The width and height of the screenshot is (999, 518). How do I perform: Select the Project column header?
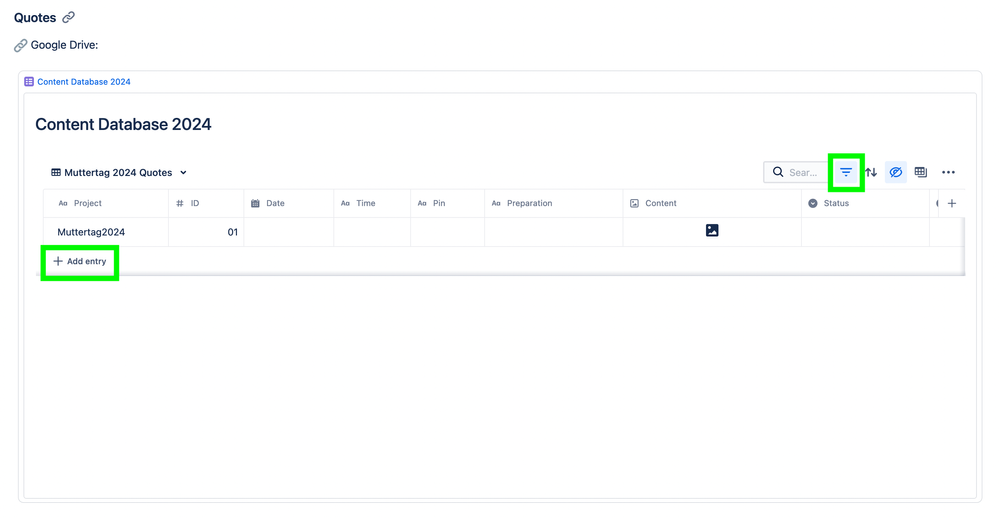106,203
